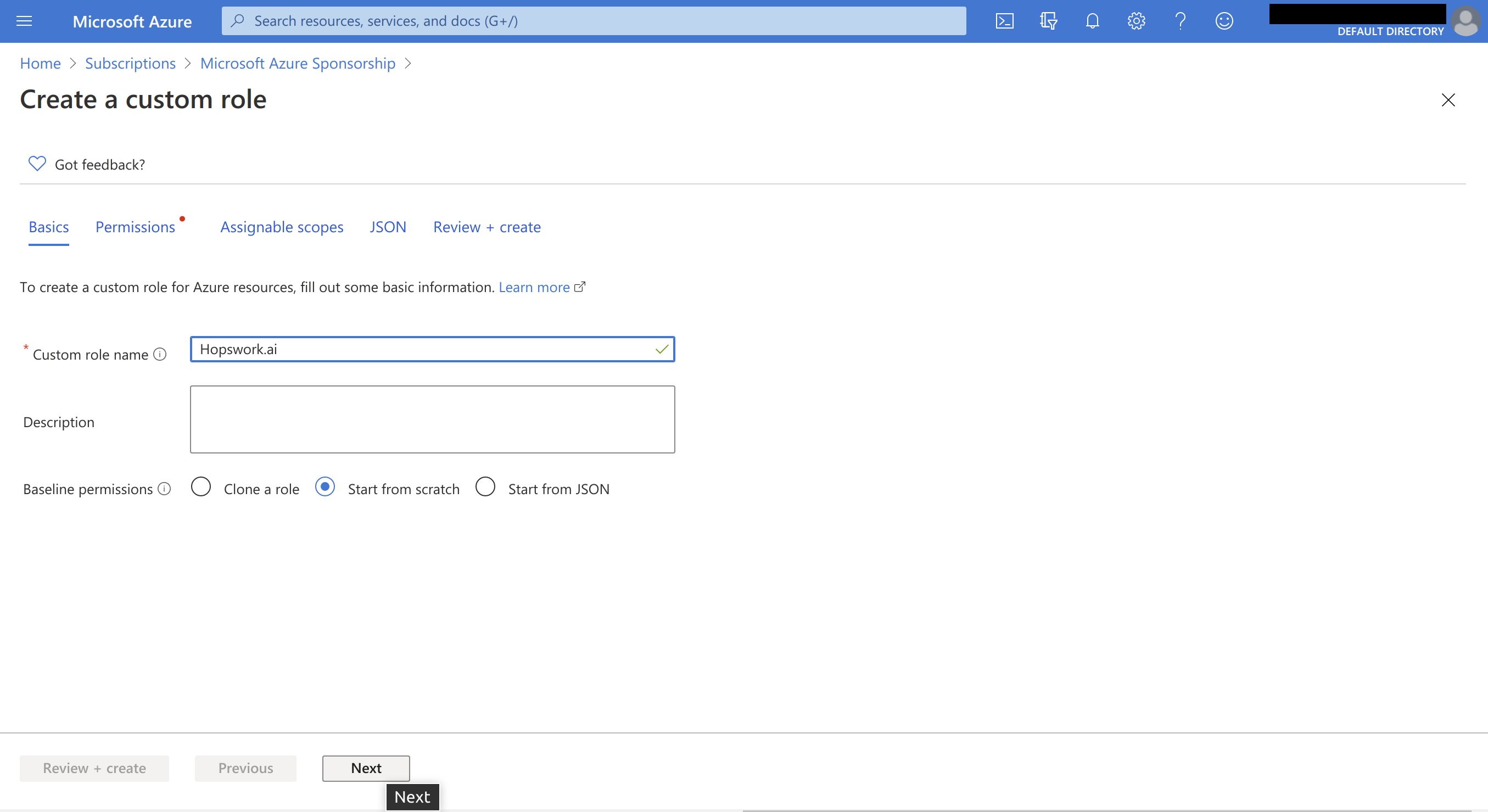1488x812 pixels.
Task: Open Directory and subscription filter icon
Action: tap(1048, 21)
